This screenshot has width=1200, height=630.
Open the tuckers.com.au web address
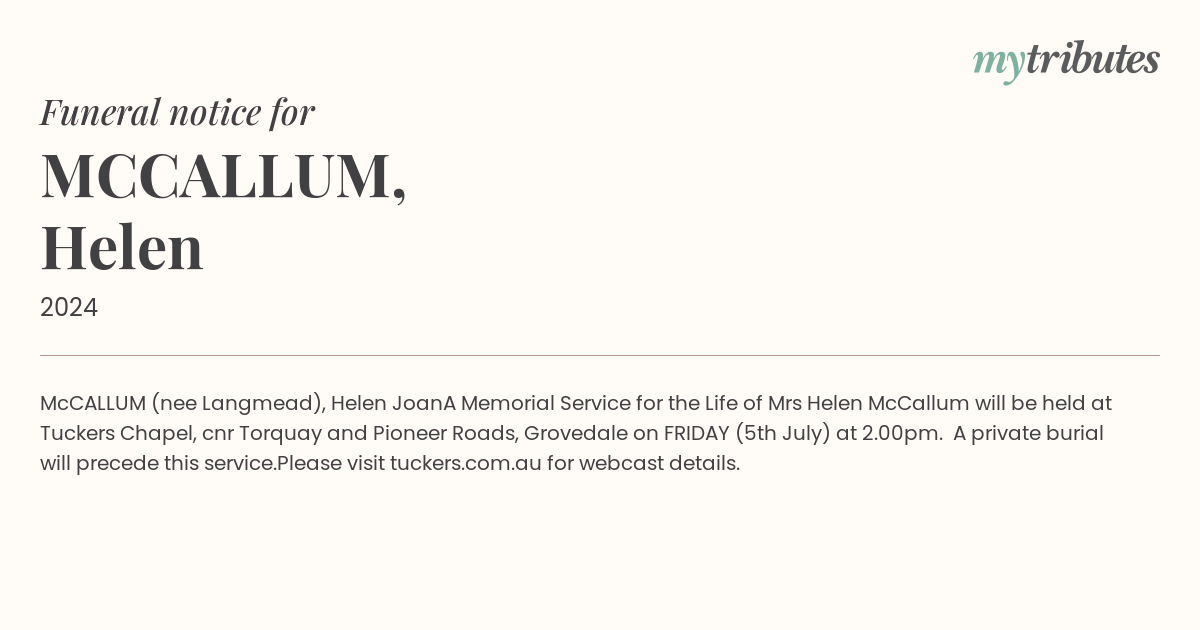[465, 463]
